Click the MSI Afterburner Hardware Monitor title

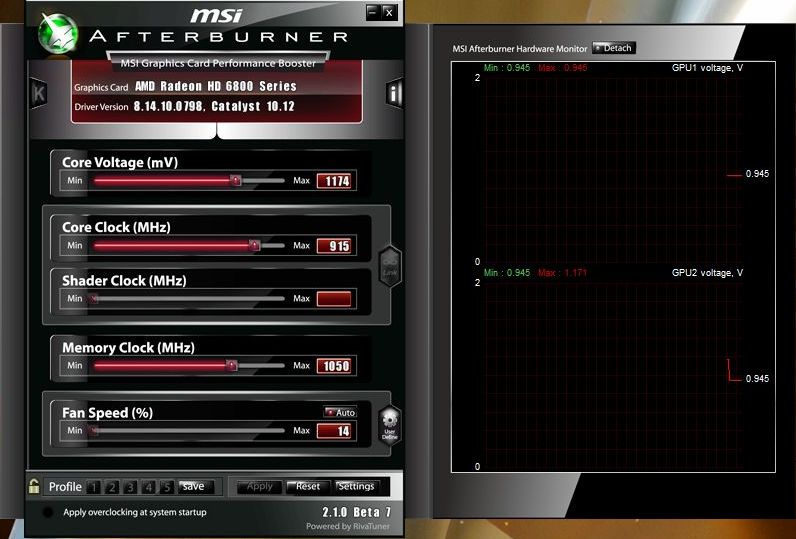(520, 49)
